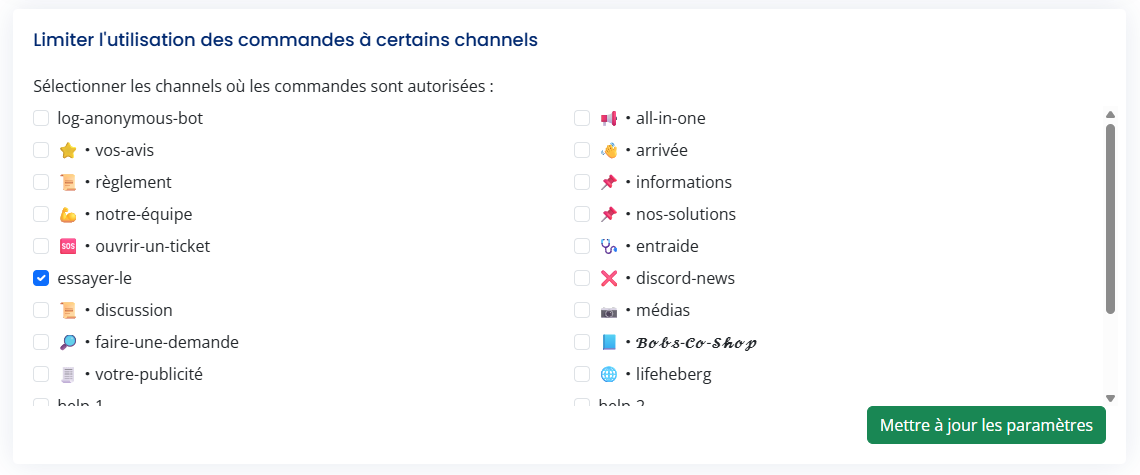This screenshot has height=475, width=1140.
Task: Click the globe emoji beside lifeheberg
Action: (609, 374)
